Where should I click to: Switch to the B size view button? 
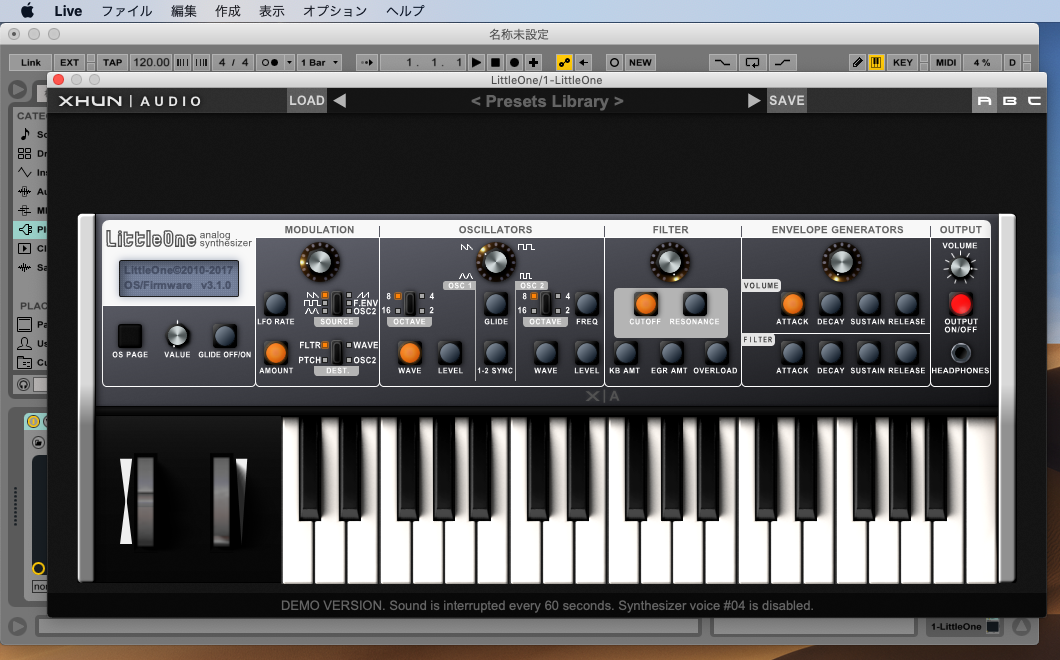[1009, 101]
